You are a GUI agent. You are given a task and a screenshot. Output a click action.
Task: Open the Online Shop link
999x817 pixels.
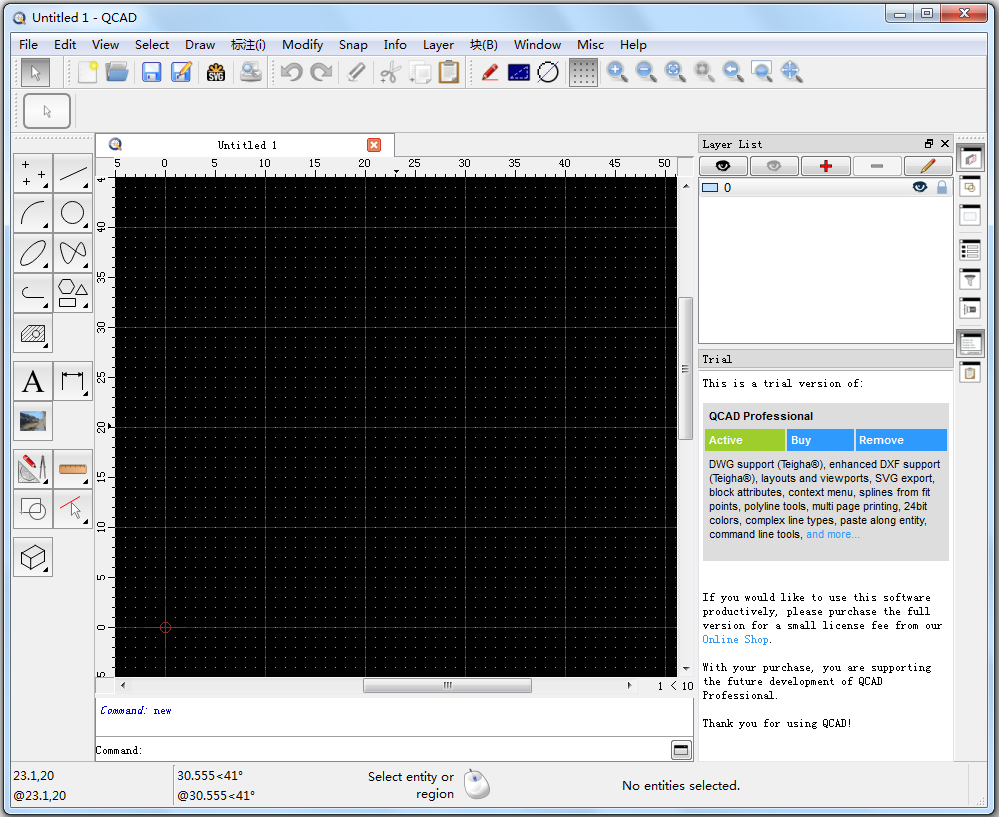point(735,639)
